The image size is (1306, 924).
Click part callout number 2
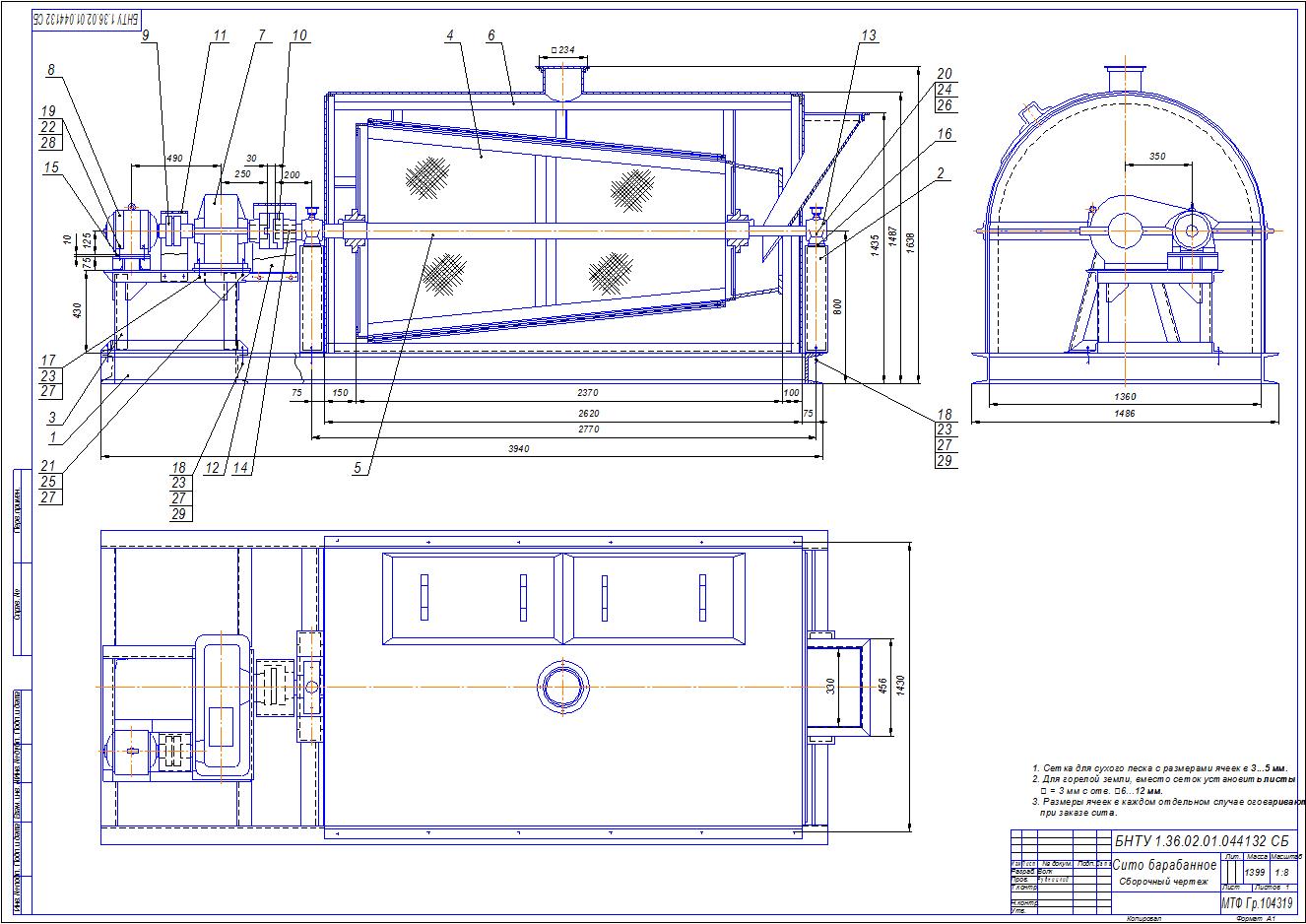click(x=942, y=173)
